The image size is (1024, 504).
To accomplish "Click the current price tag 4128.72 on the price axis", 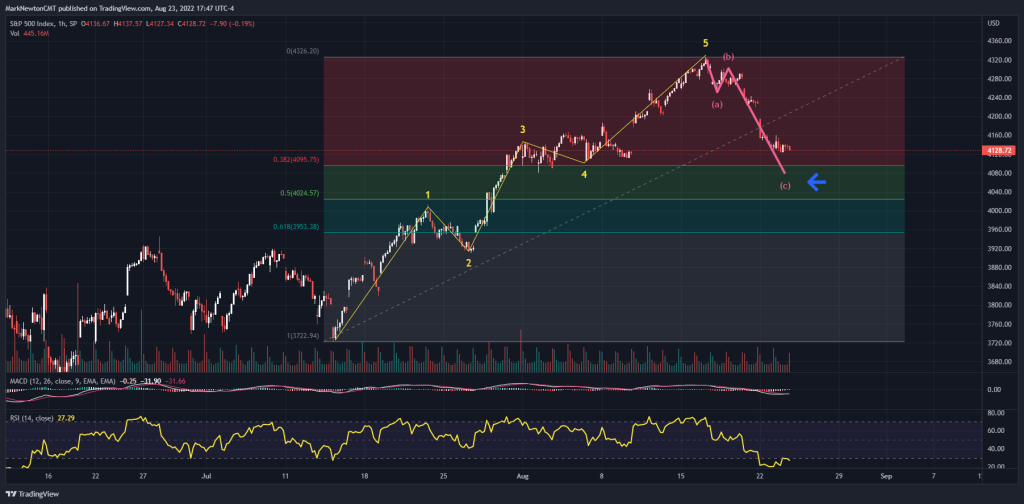I will pyautogui.click(x=1001, y=151).
